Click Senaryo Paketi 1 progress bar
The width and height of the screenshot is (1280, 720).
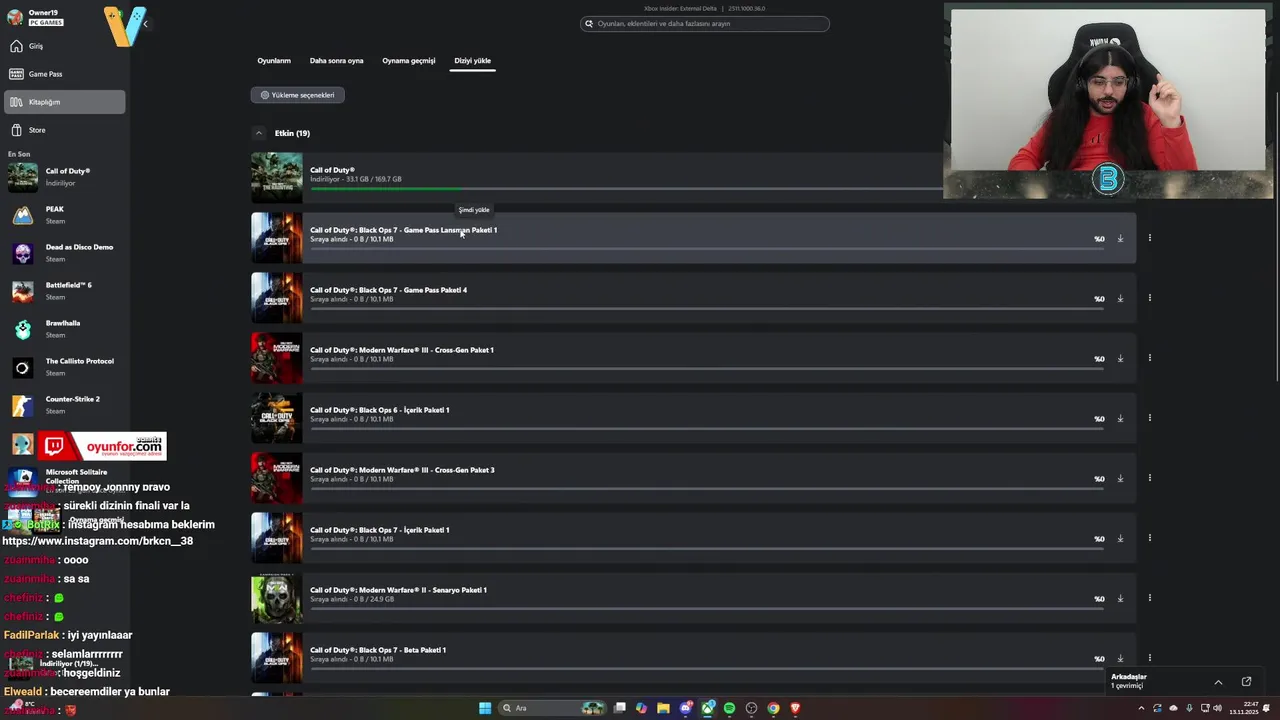[x=707, y=608]
